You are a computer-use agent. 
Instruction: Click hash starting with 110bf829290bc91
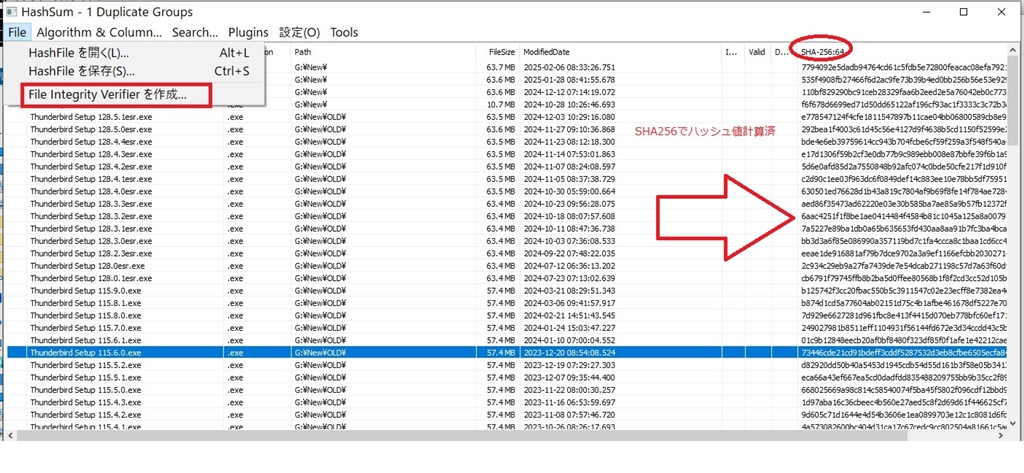(x=906, y=92)
